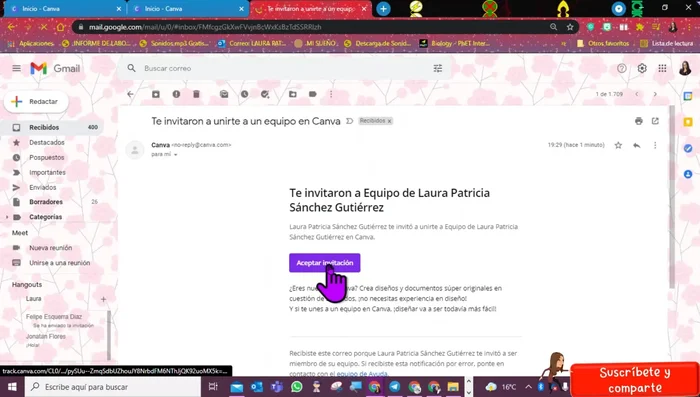This screenshot has width=700, height=397.
Task: Open Google Keep in the side panel
Action: 688,122
